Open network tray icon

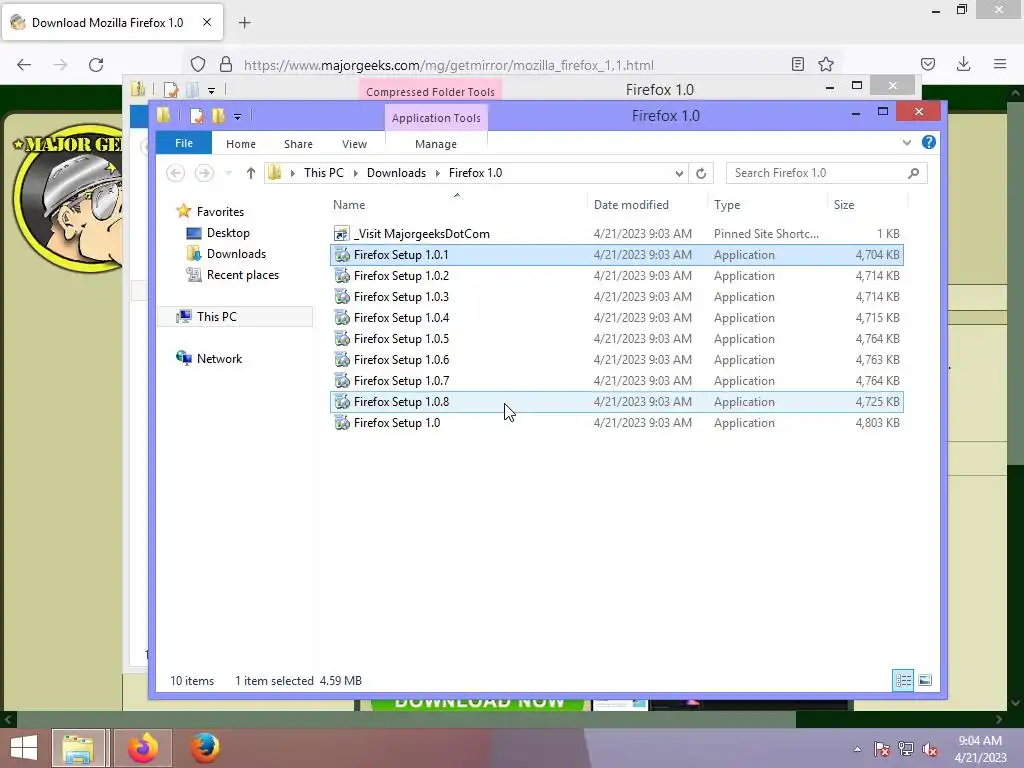click(906, 749)
